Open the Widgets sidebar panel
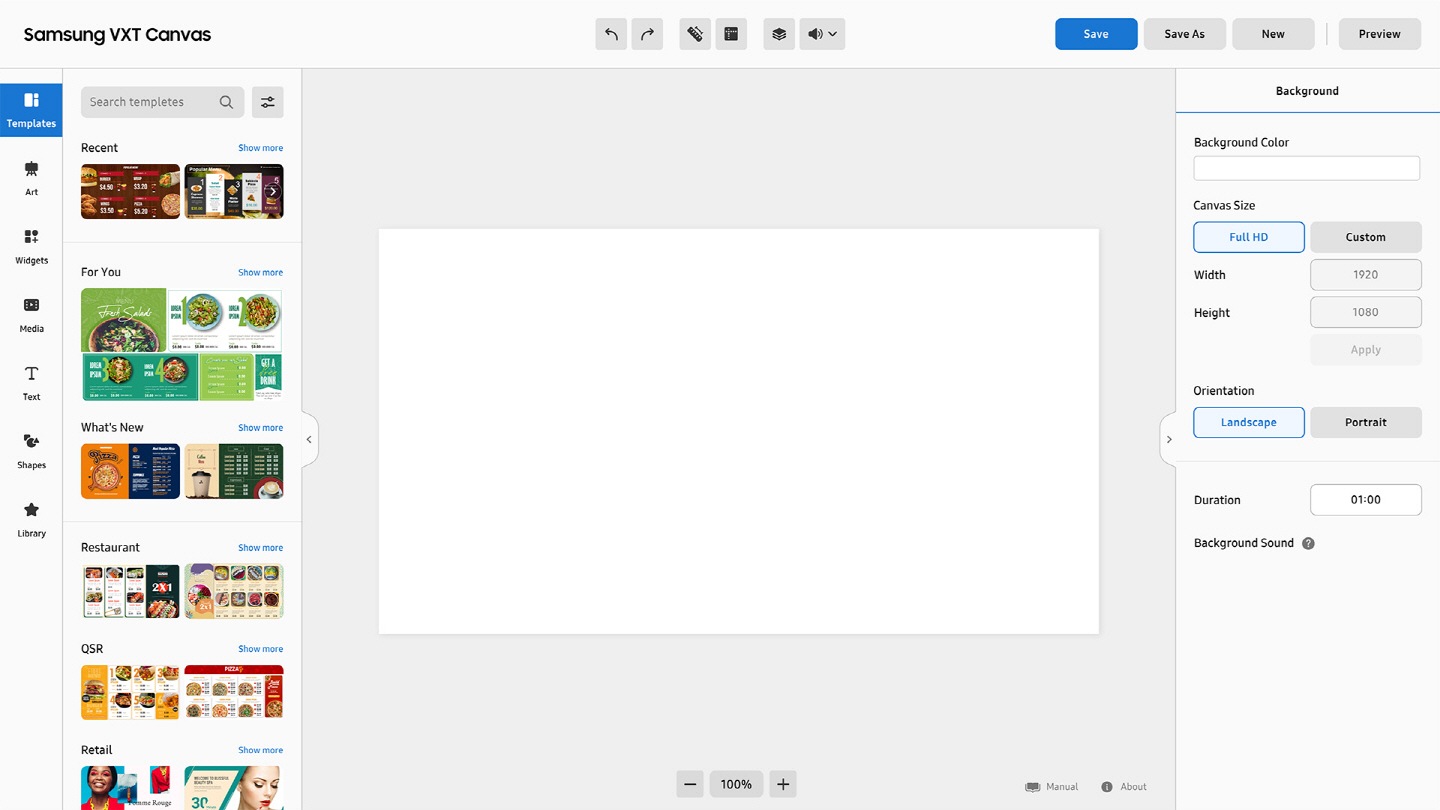 click(31, 246)
